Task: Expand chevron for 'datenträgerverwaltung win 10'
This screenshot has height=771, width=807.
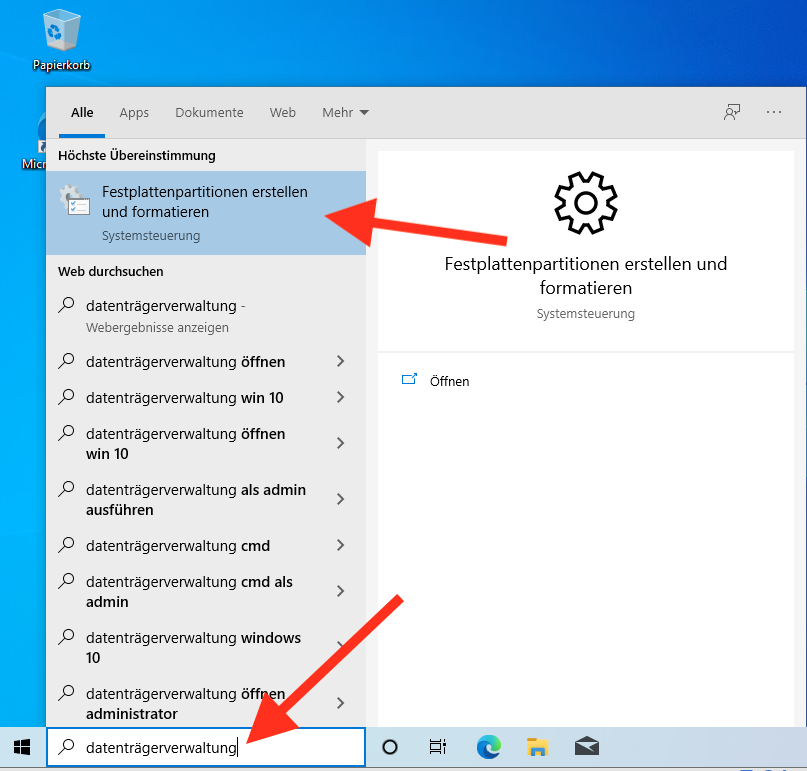Action: point(340,397)
